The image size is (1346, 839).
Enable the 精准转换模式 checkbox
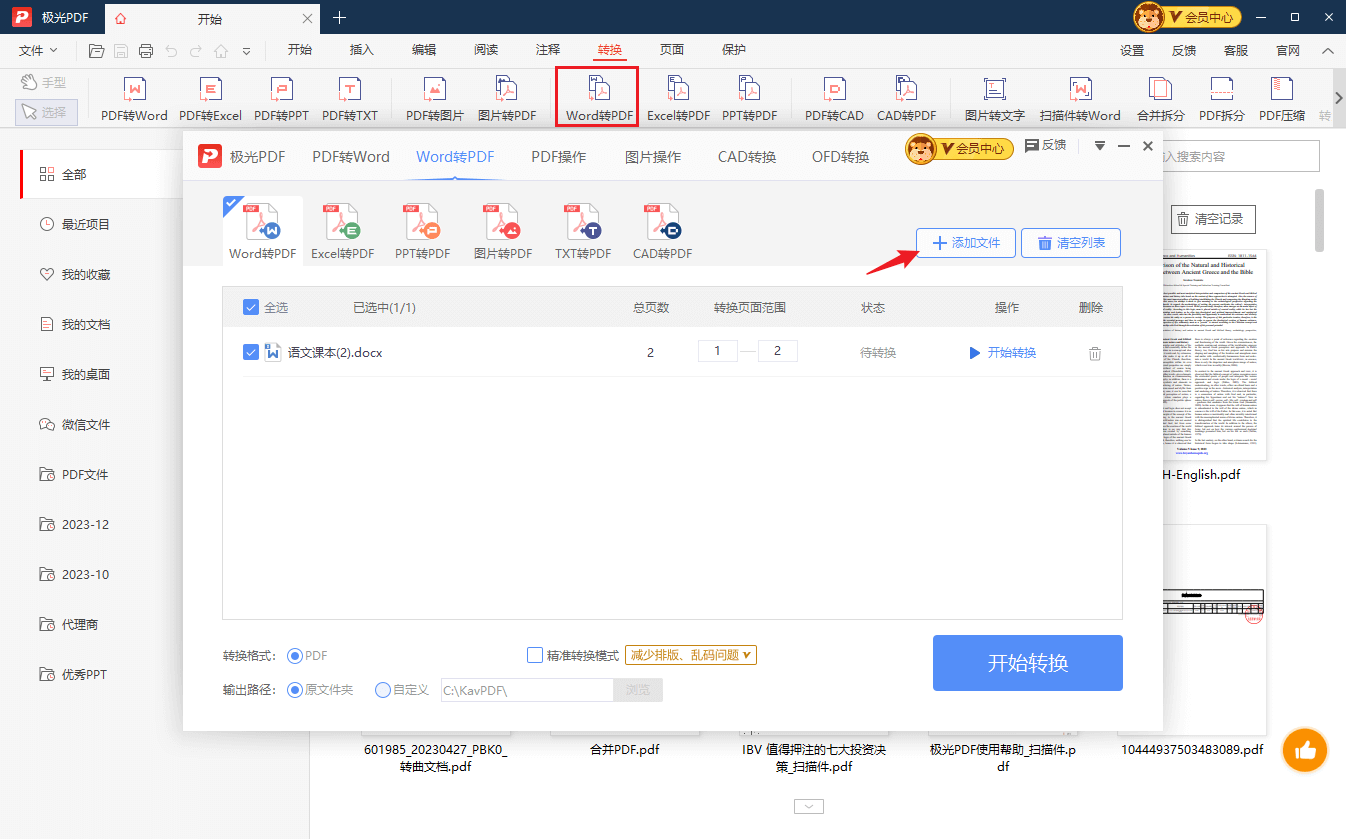(535, 655)
